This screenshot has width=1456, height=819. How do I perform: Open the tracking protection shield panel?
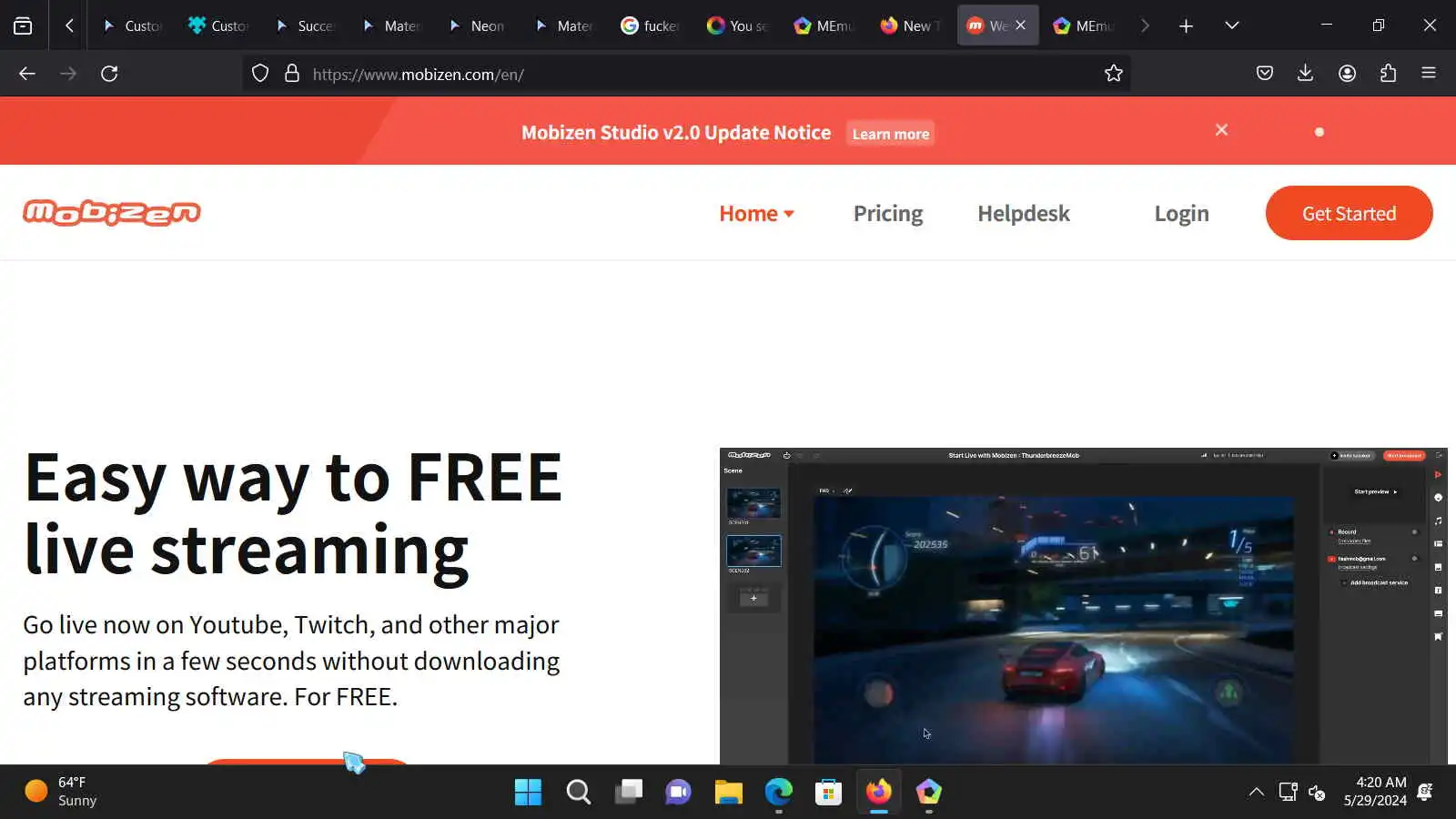coord(260,74)
